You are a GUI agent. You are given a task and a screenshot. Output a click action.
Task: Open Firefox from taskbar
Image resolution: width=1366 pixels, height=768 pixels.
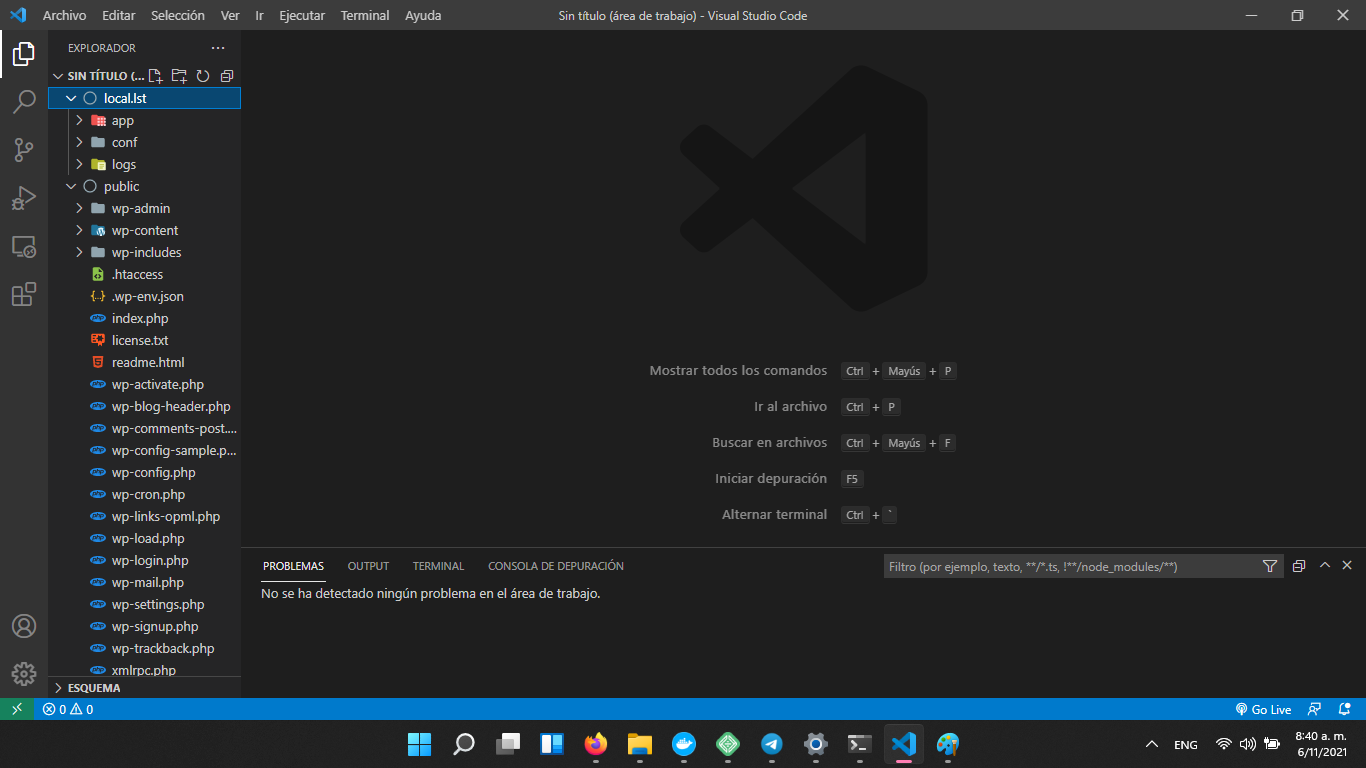coord(596,744)
